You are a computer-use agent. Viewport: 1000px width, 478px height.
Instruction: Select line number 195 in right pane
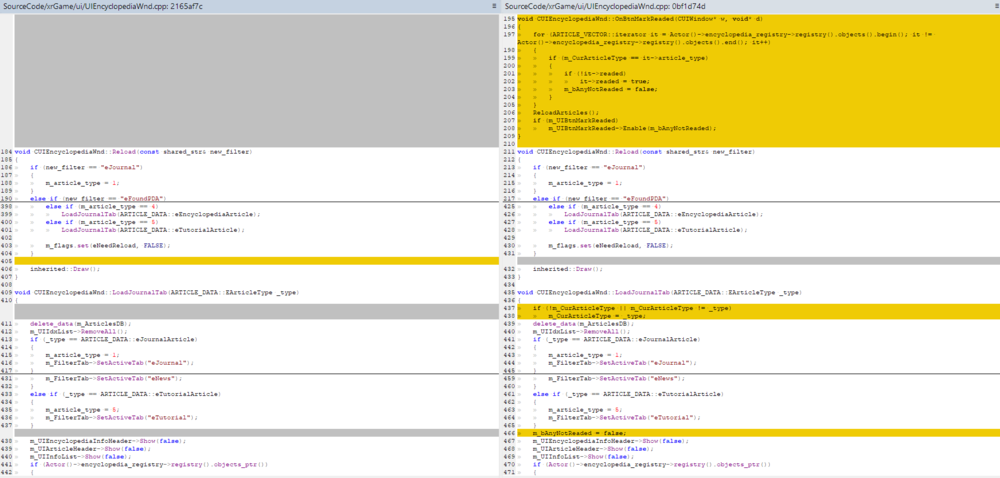click(509, 19)
